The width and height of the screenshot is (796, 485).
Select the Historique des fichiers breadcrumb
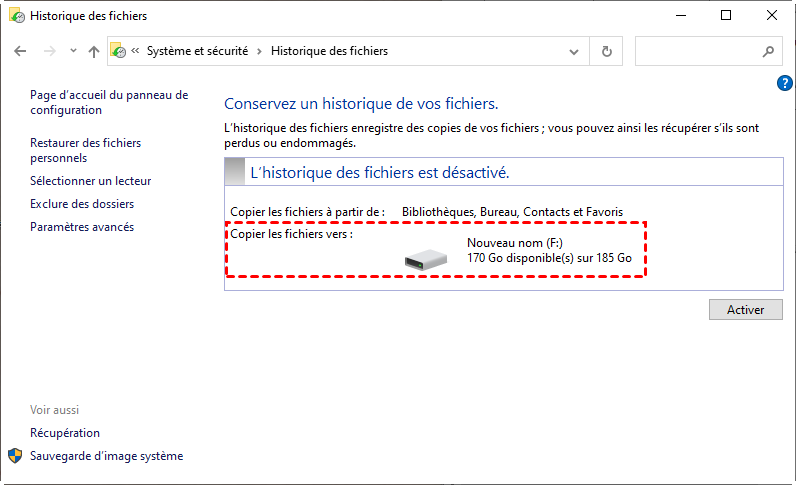click(329, 51)
